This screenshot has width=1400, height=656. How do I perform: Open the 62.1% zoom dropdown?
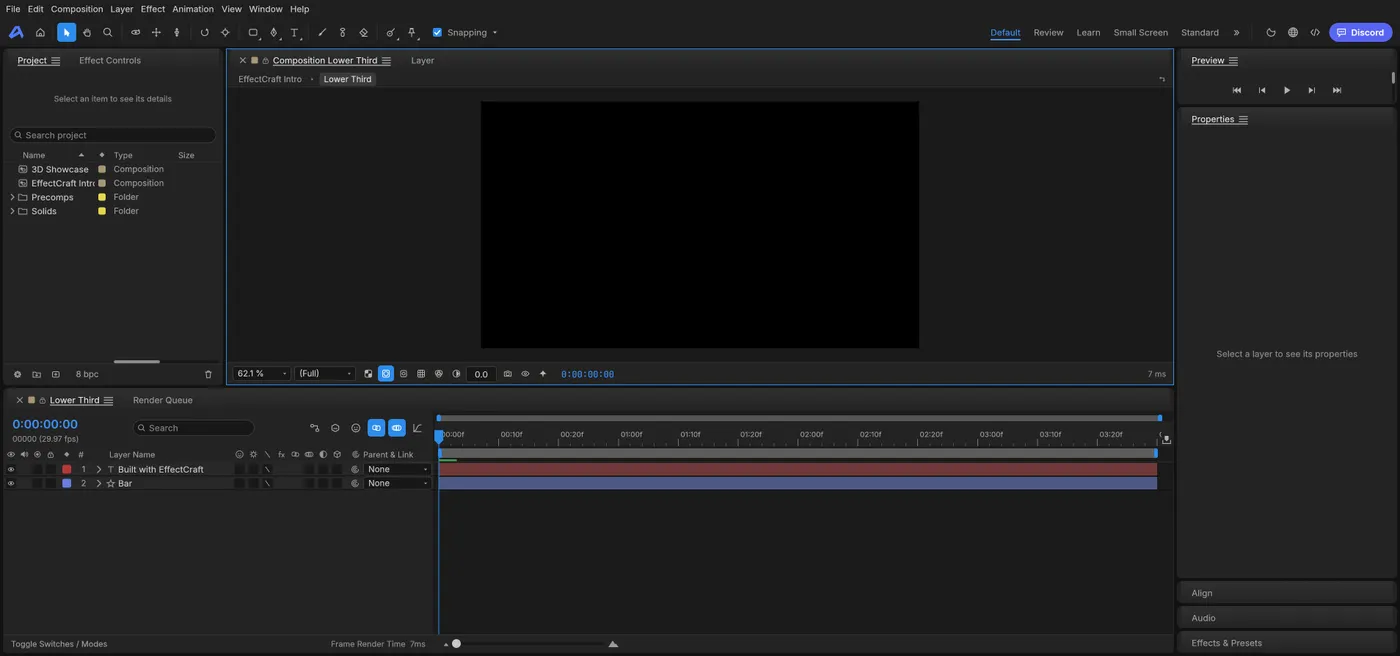coord(262,374)
